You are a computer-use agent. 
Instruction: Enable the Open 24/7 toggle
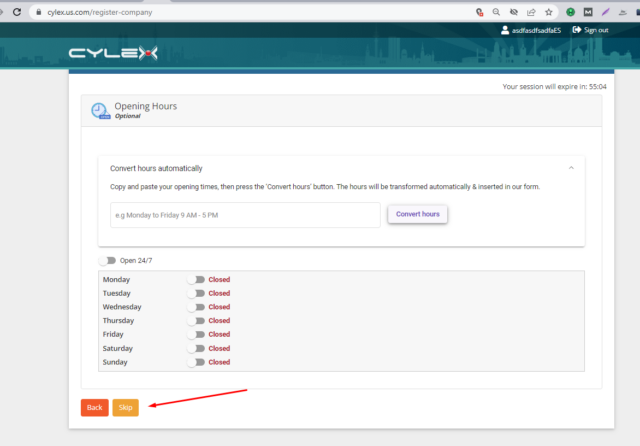pos(107,261)
